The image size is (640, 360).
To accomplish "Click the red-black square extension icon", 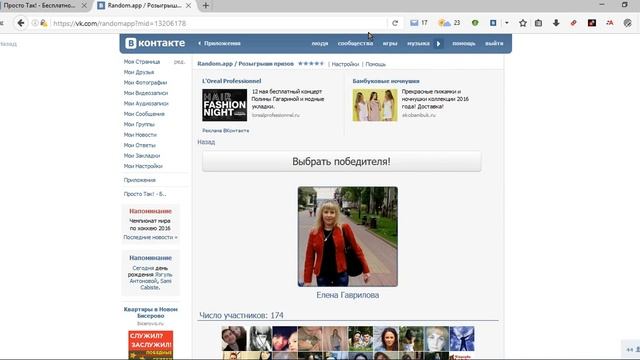I will [x=591, y=23].
